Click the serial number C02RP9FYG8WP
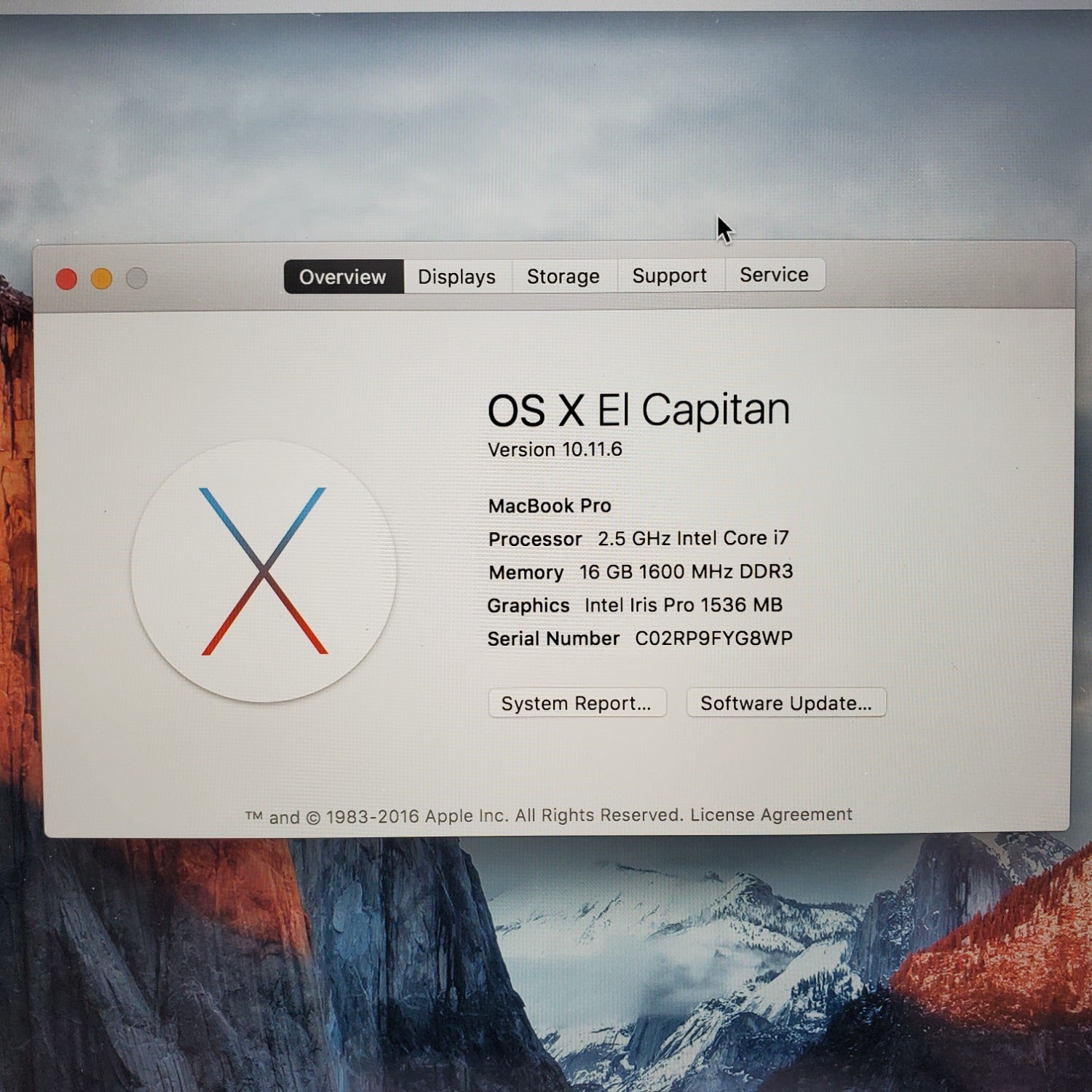Viewport: 1092px width, 1092px height. click(x=713, y=638)
